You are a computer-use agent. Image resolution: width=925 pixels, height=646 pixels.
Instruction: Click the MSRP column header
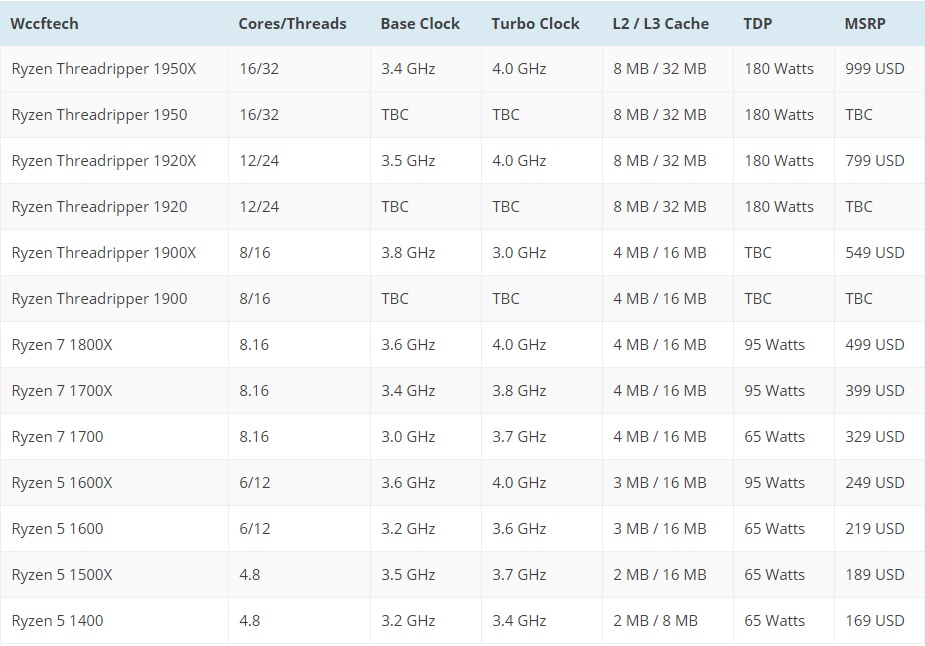[x=865, y=23]
